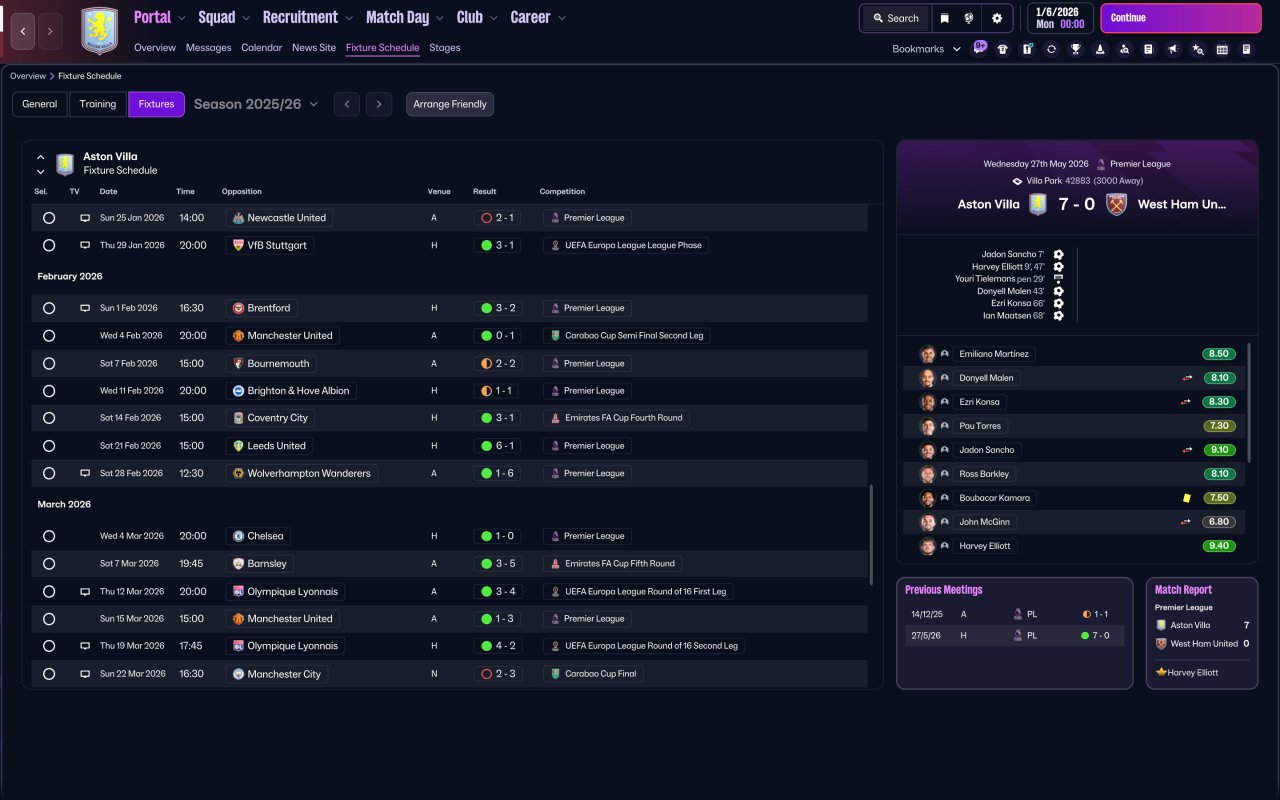Screen dimensions: 1280x800
Task: Open the News Site sub-tab
Action: click(314, 48)
